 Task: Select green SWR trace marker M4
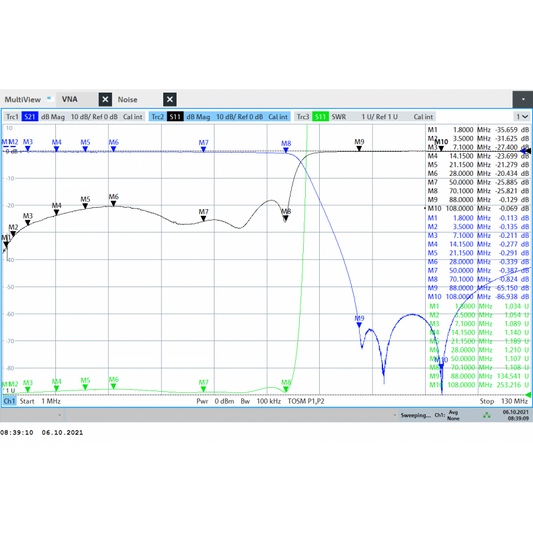(x=56, y=389)
